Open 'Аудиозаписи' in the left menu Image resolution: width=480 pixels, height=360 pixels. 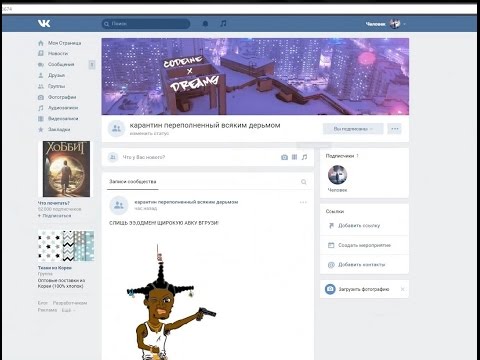pyautogui.click(x=63, y=108)
